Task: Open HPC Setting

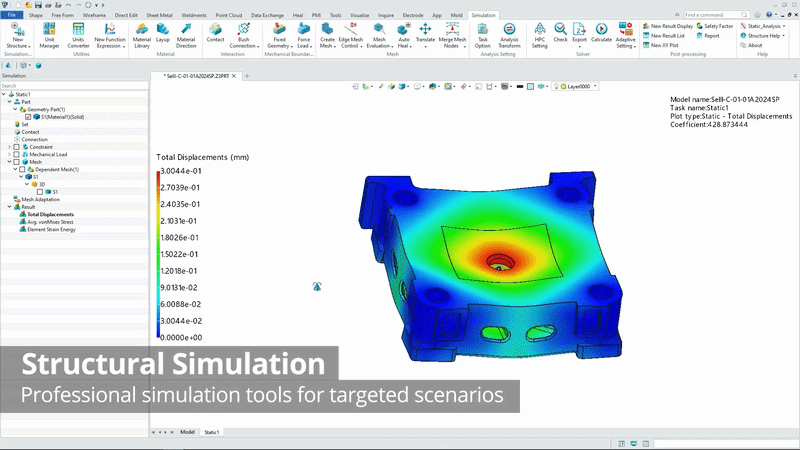Action: 539,36
